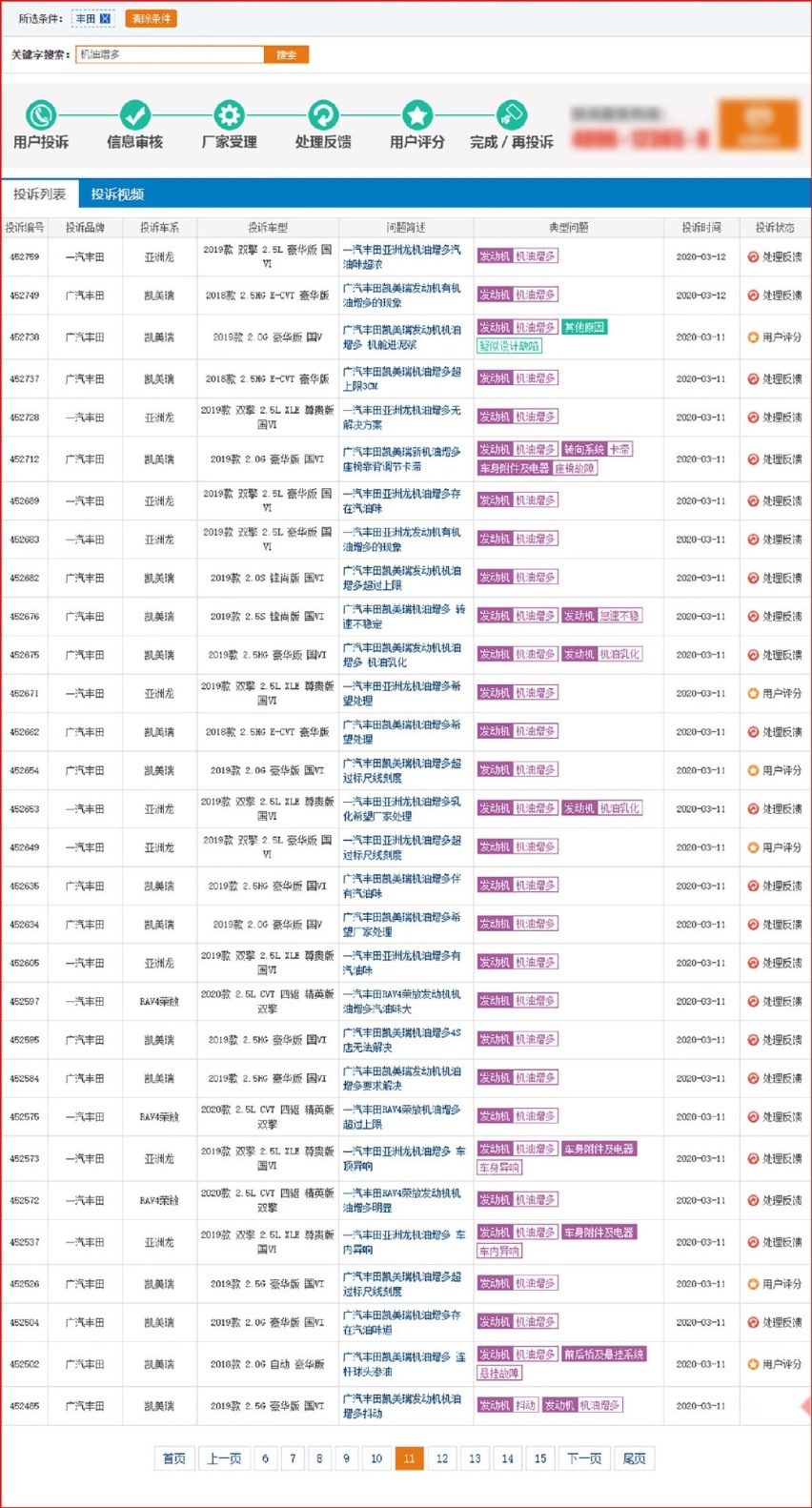
Task: Click 座椅故障 tag in row 452712
Action: [x=575, y=468]
